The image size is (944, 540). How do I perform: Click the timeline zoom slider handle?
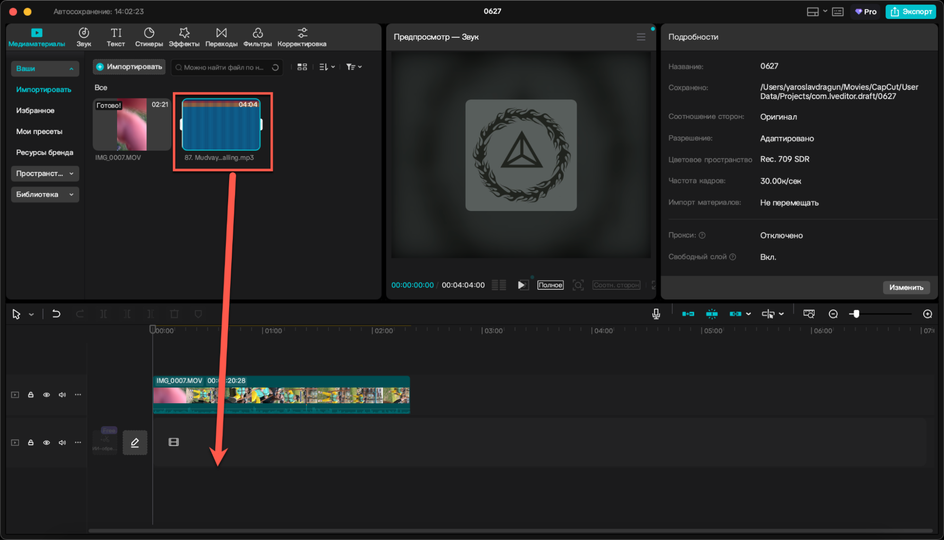(x=854, y=314)
